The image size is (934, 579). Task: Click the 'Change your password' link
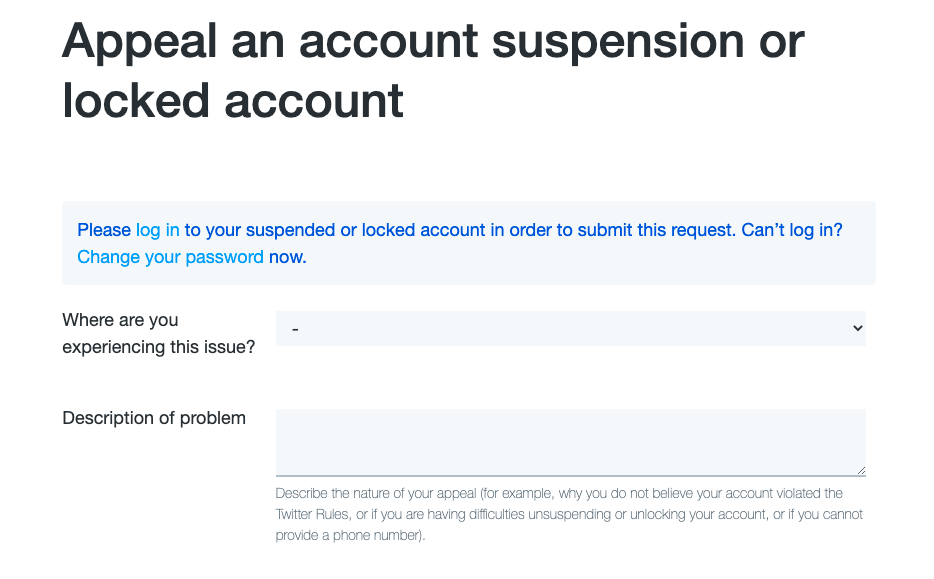[x=170, y=256]
